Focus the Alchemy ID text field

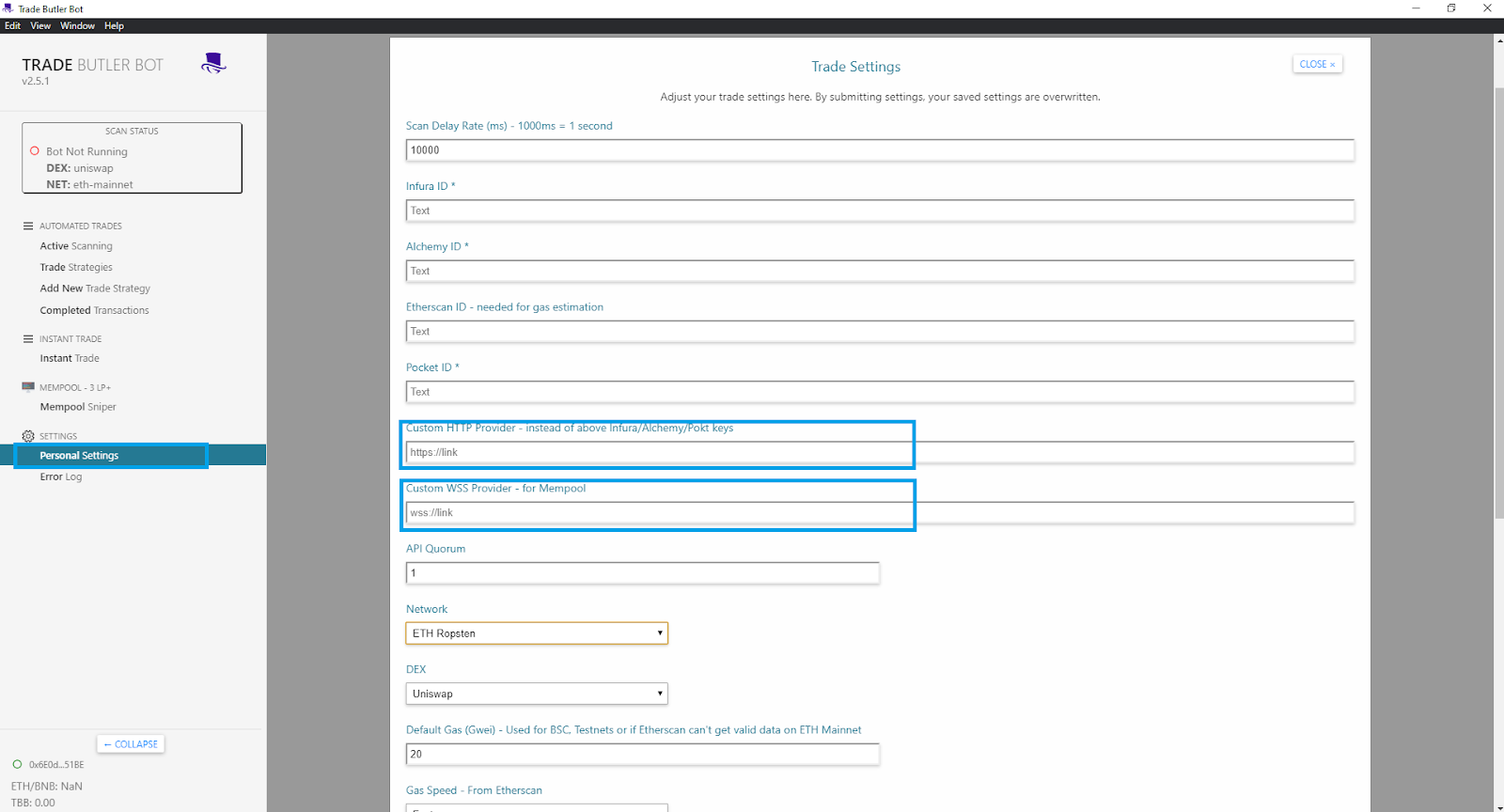coord(880,271)
